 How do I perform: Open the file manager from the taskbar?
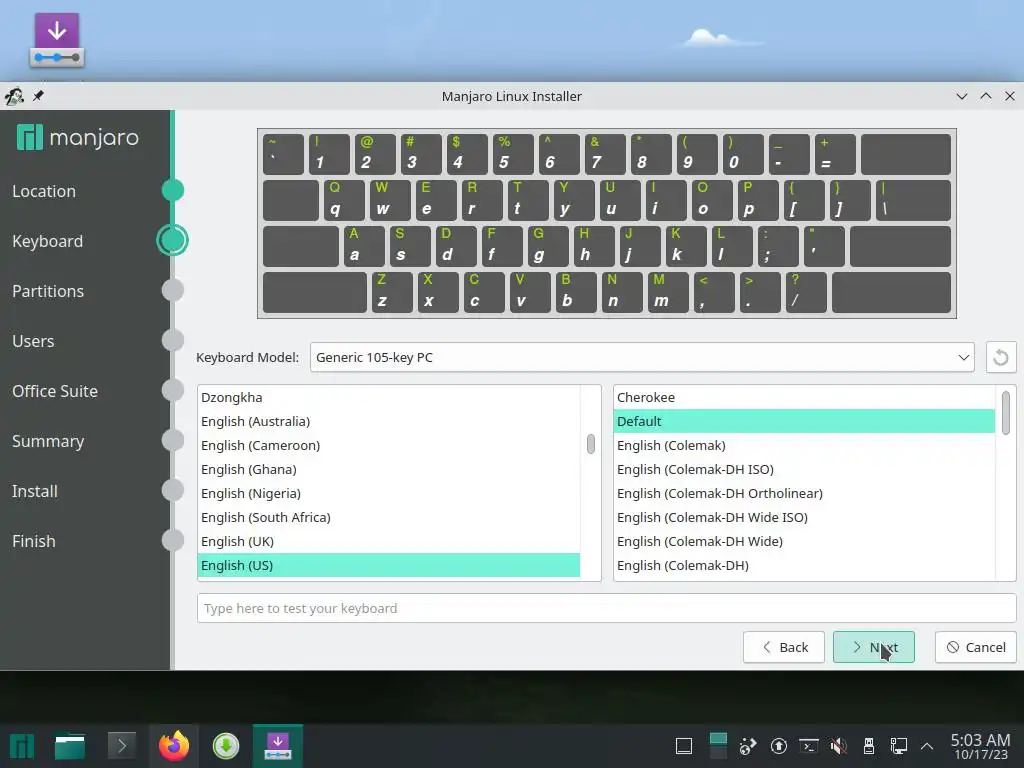click(x=70, y=746)
